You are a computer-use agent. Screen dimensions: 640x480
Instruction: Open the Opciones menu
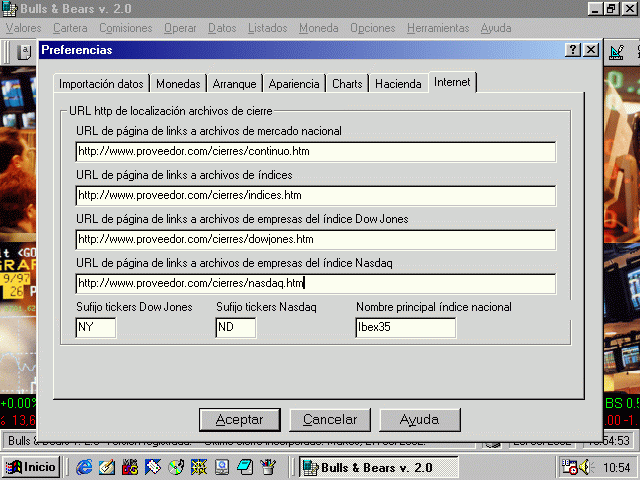tap(373, 28)
